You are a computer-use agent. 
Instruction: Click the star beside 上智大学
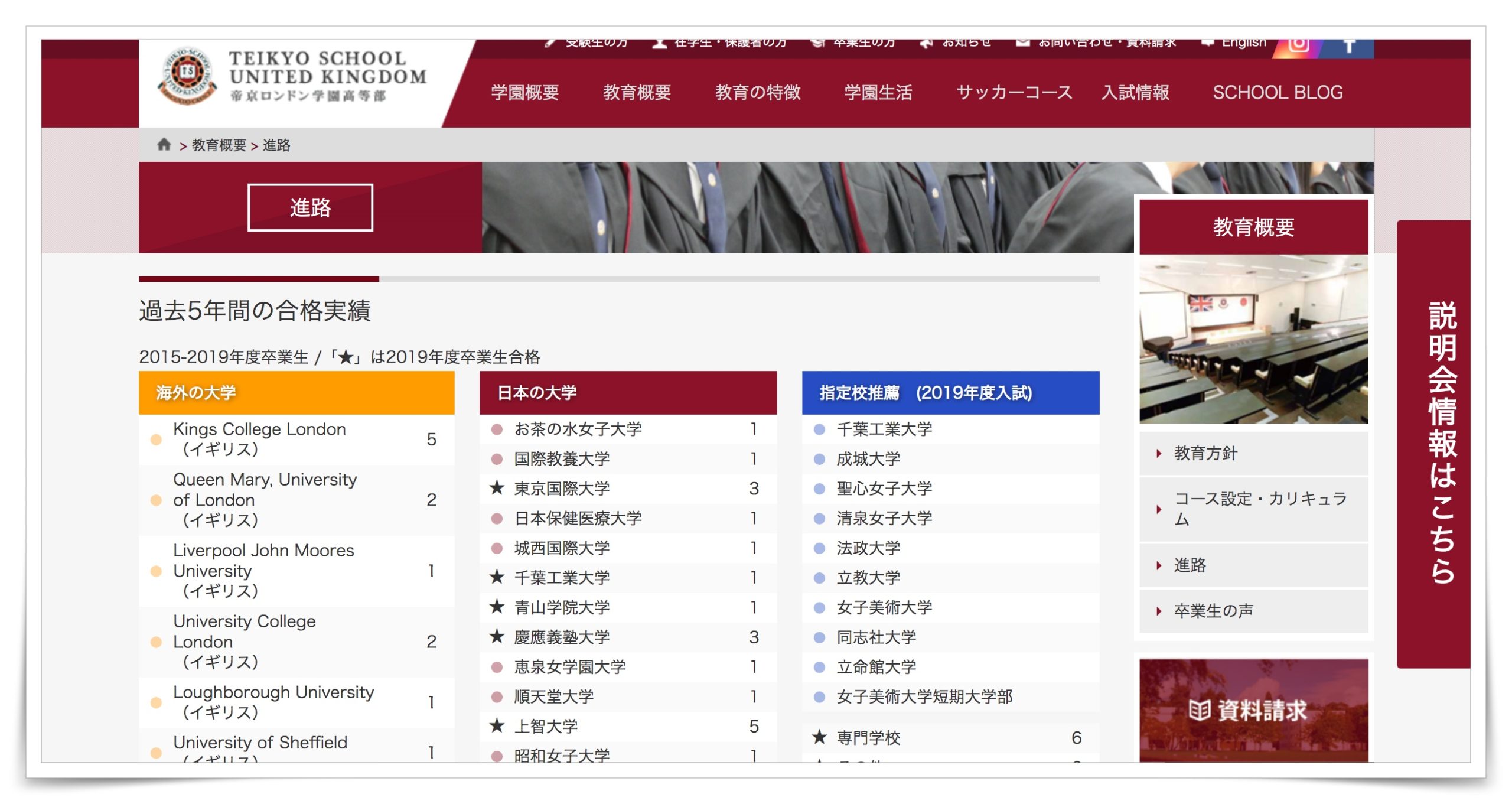(x=497, y=725)
